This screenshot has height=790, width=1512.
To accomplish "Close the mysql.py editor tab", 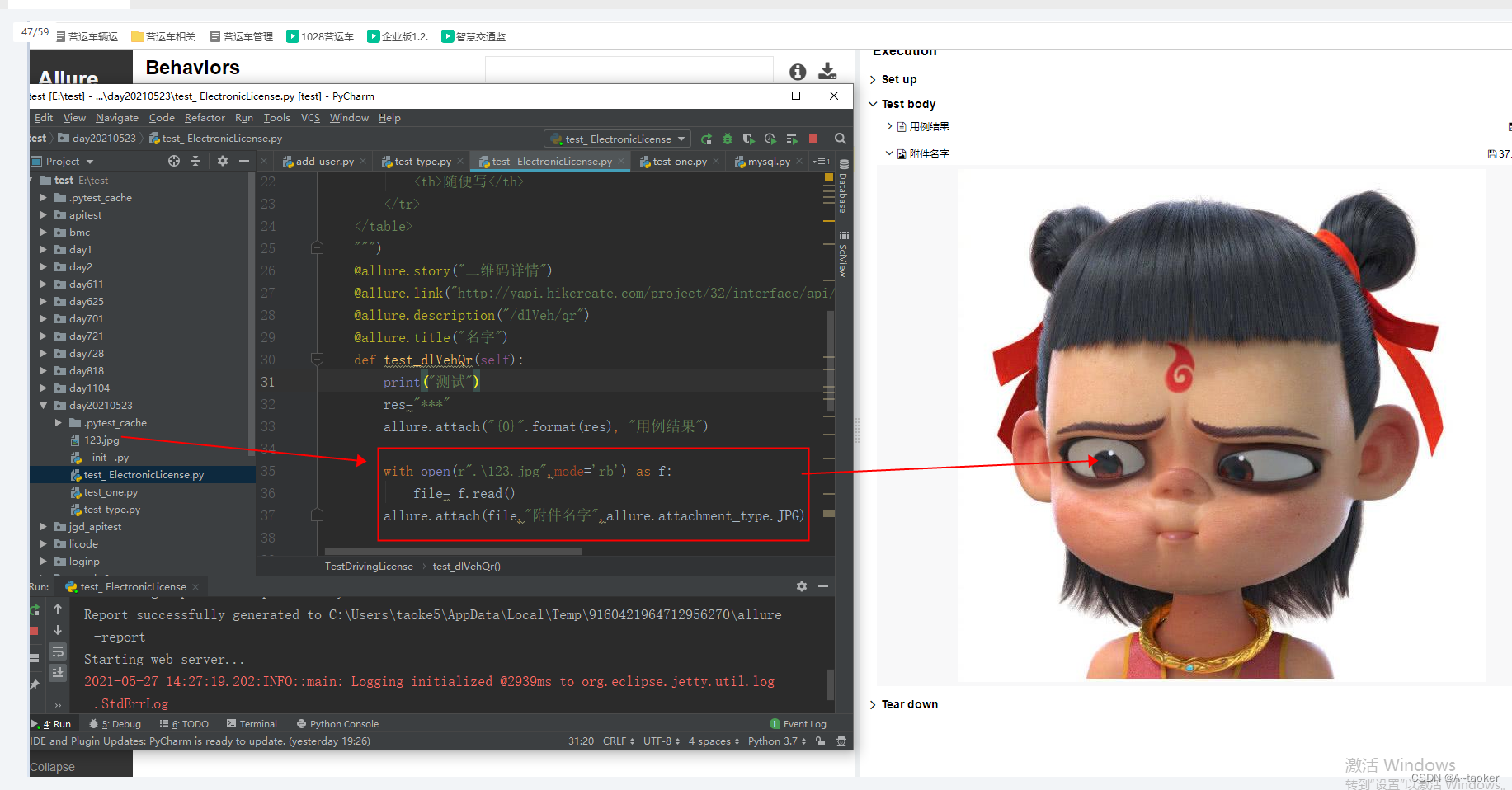I will 798,161.
